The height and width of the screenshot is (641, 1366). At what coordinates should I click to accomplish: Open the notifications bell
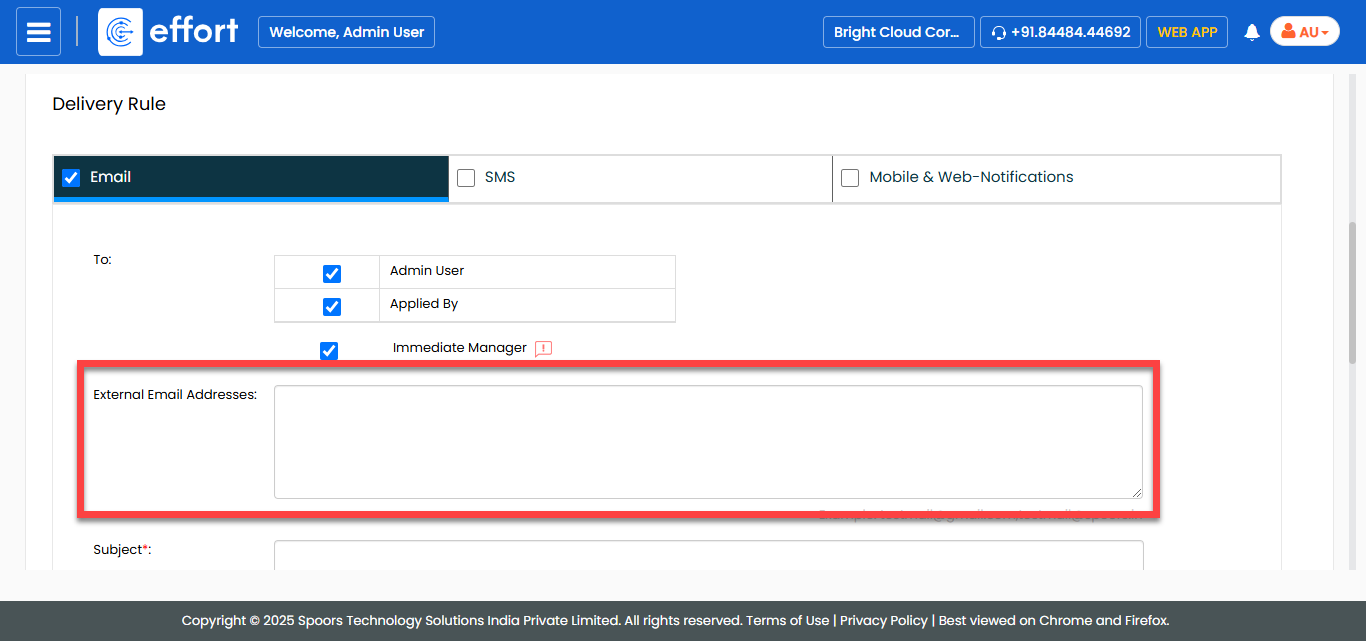[x=1251, y=33]
